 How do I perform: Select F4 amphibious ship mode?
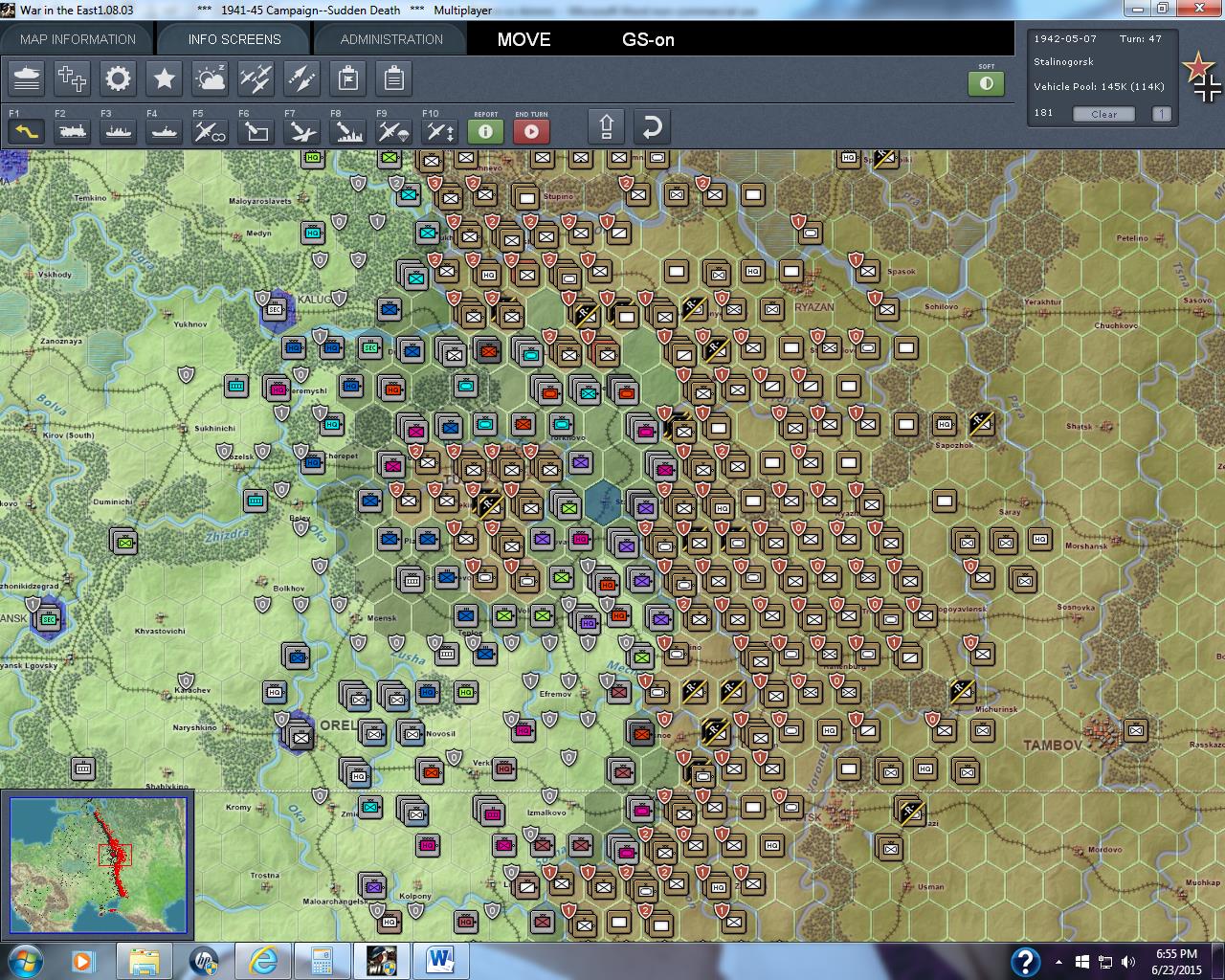(x=164, y=131)
